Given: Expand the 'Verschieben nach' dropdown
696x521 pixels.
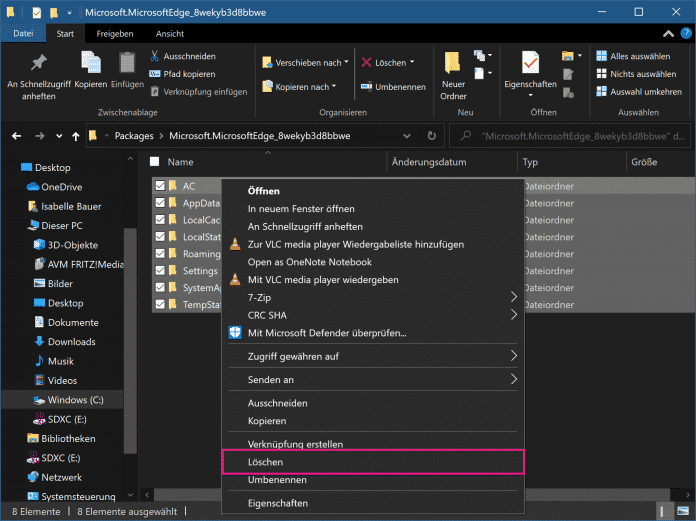Looking at the screenshot, I should tap(345, 62).
